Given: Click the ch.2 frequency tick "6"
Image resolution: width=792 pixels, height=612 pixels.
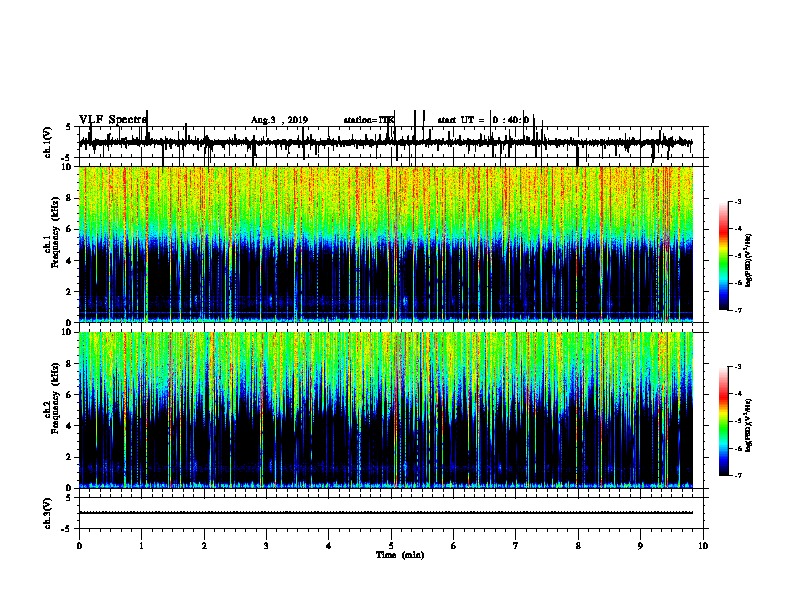Looking at the screenshot, I should [70, 395].
